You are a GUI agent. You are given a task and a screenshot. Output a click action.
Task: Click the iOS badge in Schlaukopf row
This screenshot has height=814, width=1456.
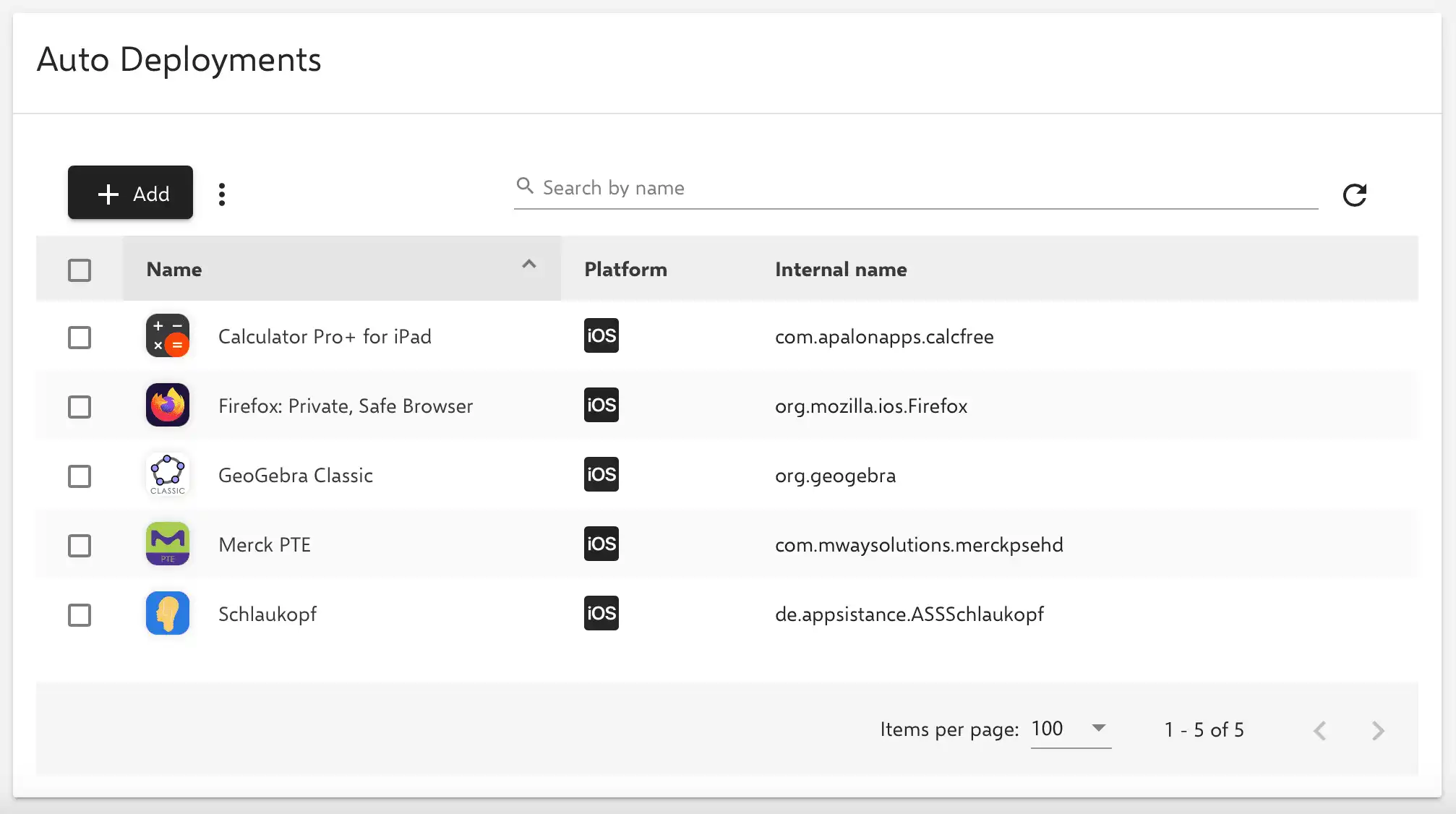pos(601,613)
